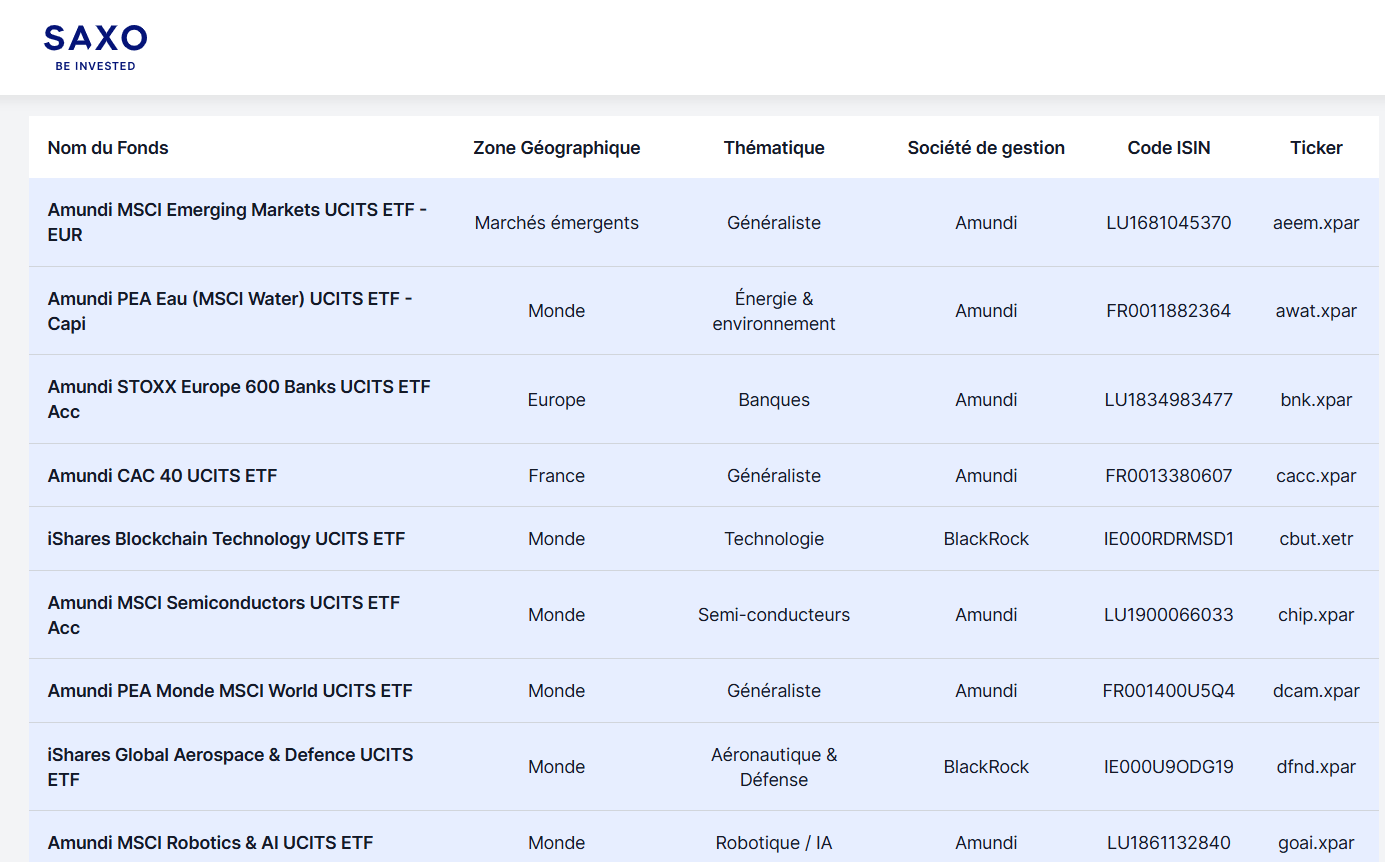Click the 'Marchés émergents' zone cell
The image size is (1385, 862).
pyautogui.click(x=557, y=223)
